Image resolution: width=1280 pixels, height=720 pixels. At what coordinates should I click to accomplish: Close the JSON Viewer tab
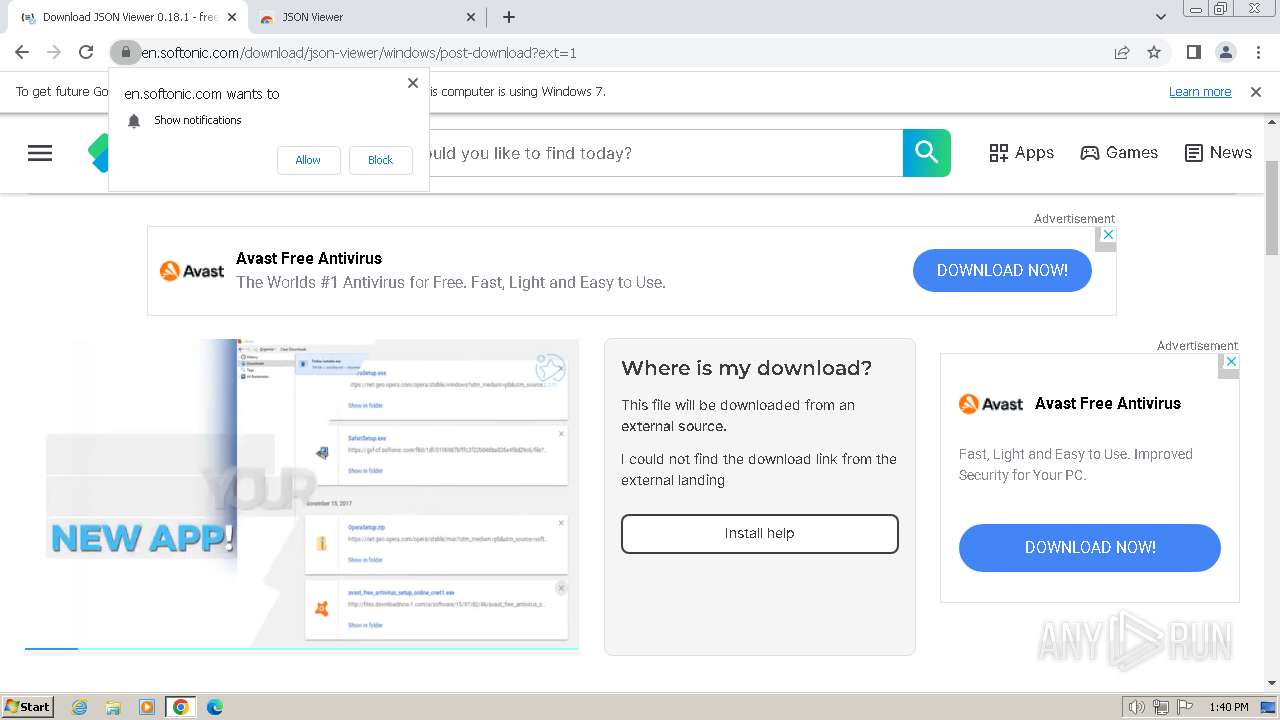coord(471,17)
